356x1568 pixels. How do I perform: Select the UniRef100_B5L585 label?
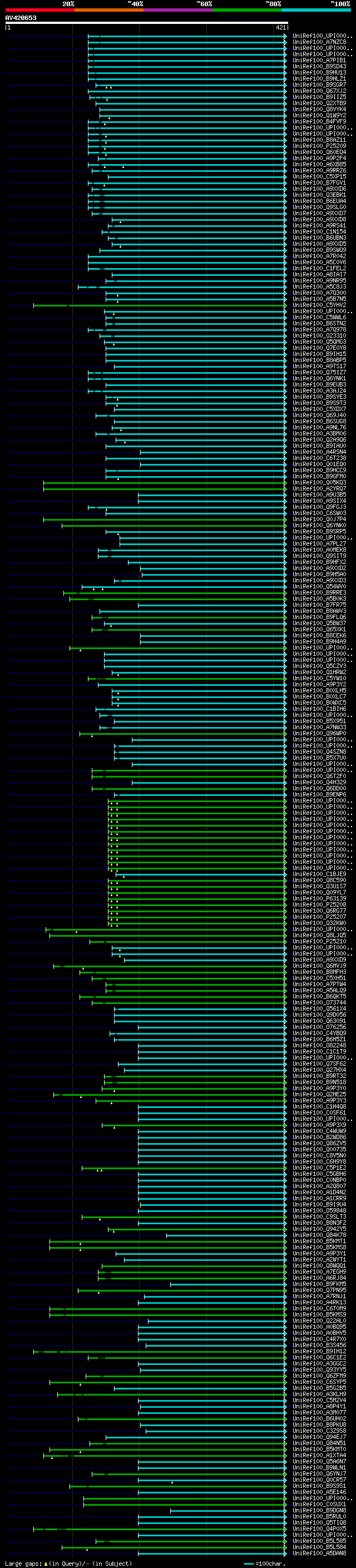(x=319, y=1541)
